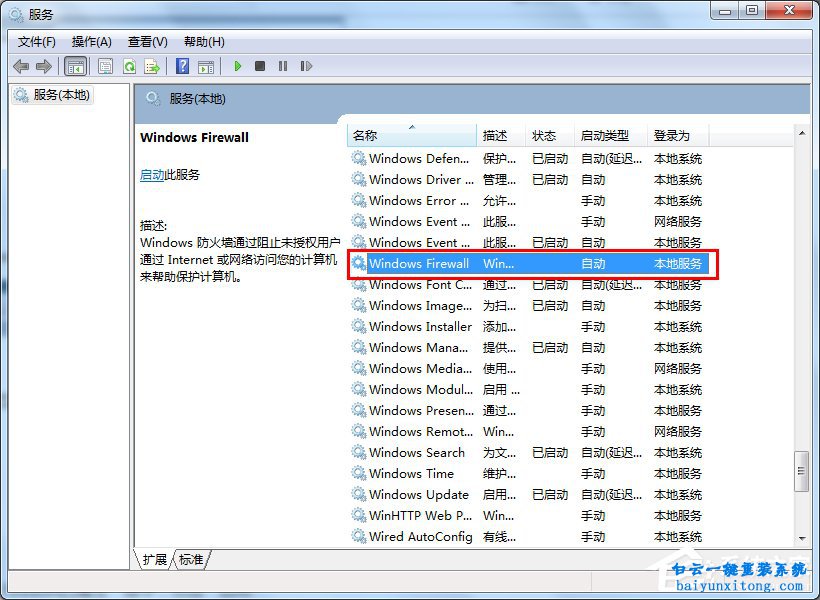Viewport: 820px width, 600px height.
Task: Refresh the services list
Action: point(130,66)
